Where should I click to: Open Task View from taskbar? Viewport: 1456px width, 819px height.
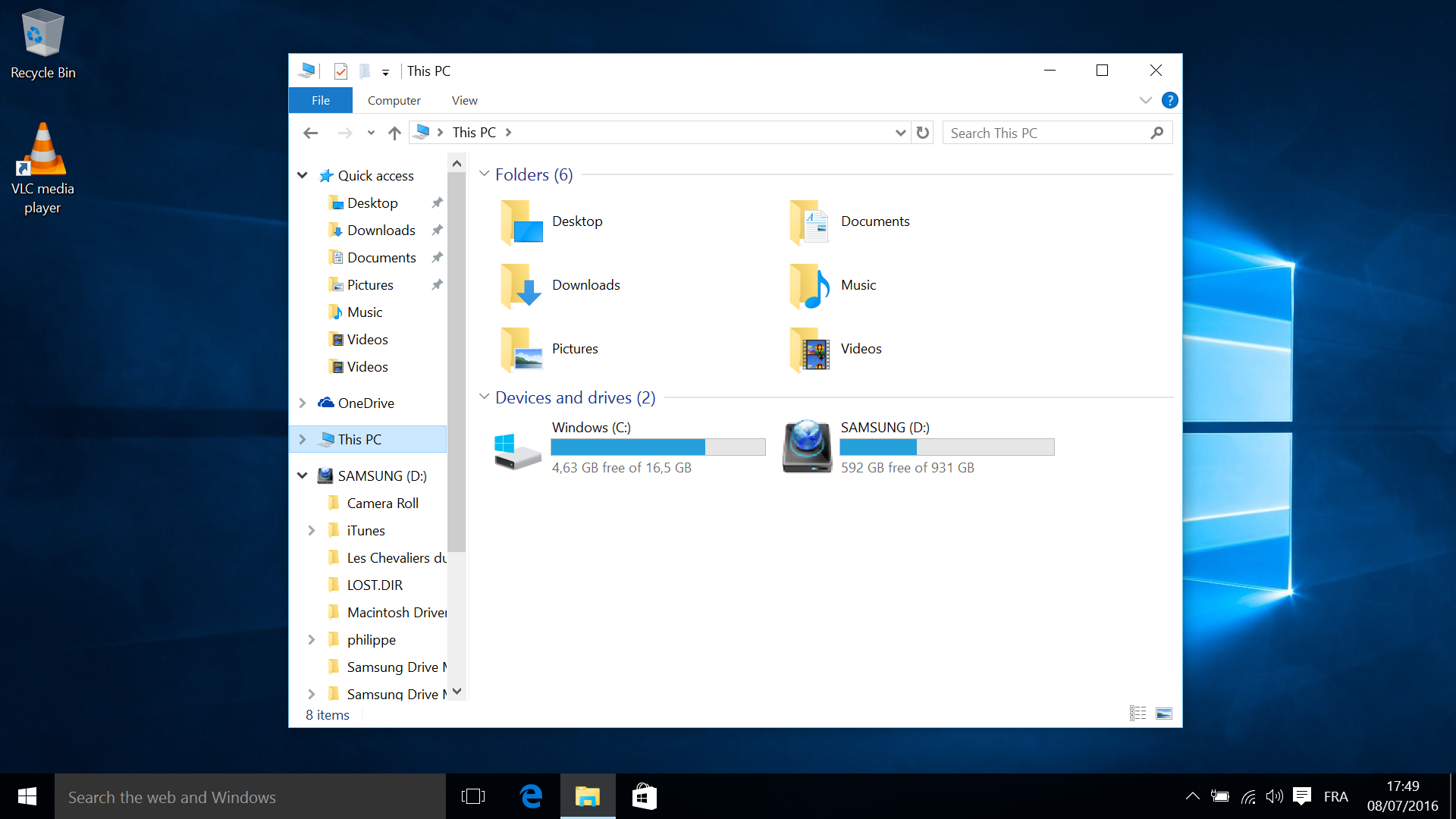[473, 796]
